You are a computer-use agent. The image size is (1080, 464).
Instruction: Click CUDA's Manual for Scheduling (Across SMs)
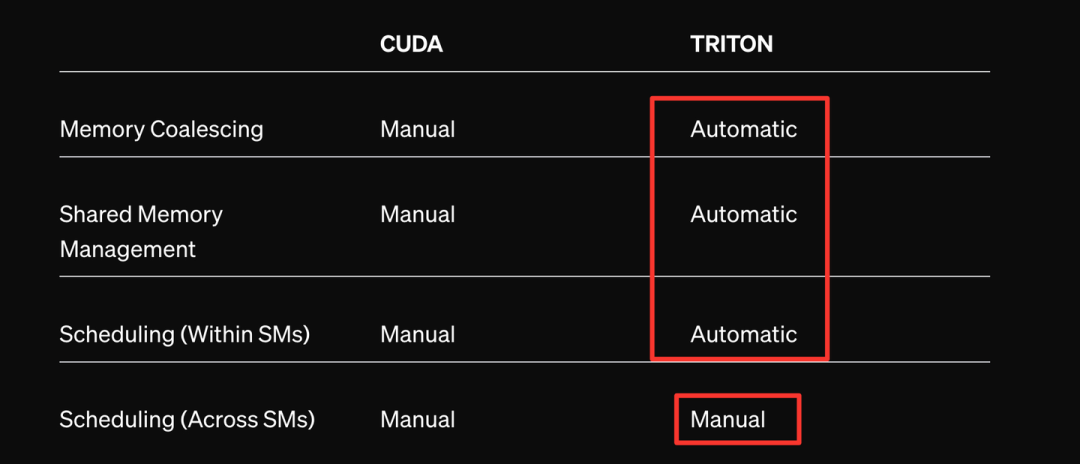pos(417,420)
